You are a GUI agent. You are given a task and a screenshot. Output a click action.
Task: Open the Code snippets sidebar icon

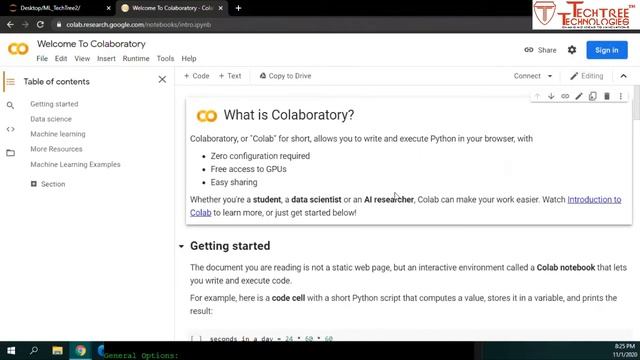point(11,129)
